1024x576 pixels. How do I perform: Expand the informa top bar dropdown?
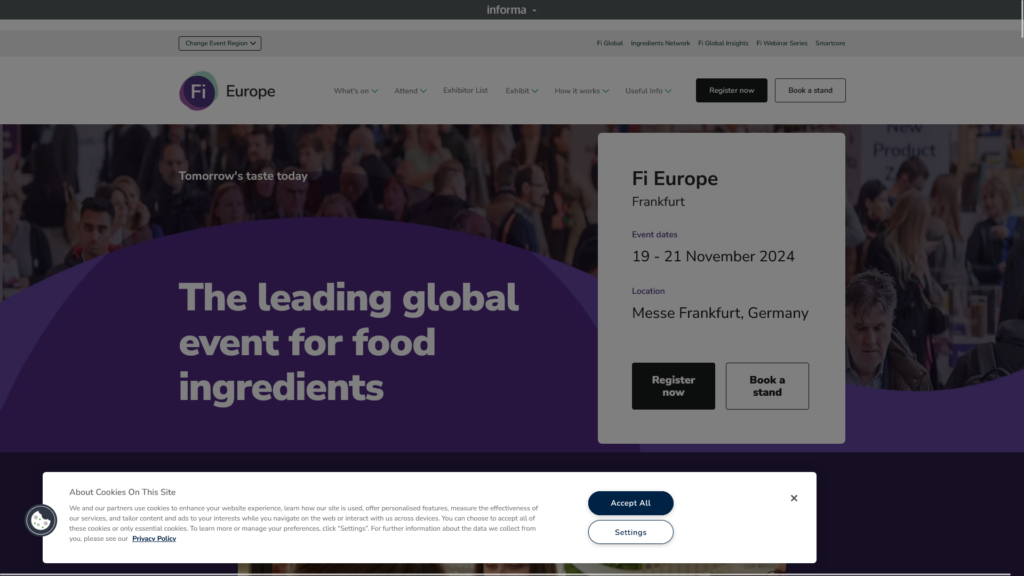tap(511, 10)
